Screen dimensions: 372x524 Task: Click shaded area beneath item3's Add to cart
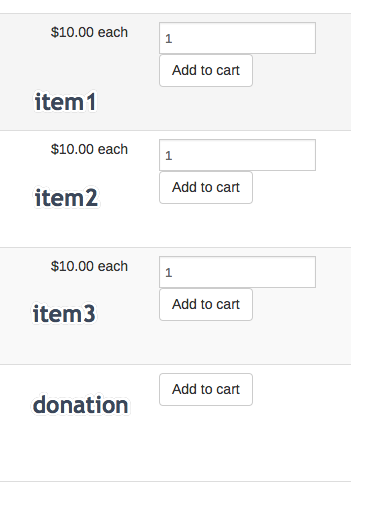(x=206, y=343)
